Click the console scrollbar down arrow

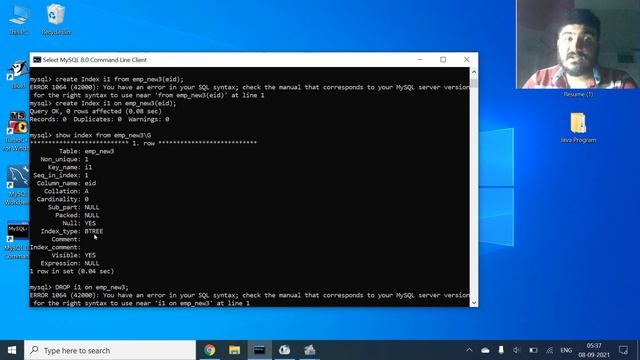point(474,302)
